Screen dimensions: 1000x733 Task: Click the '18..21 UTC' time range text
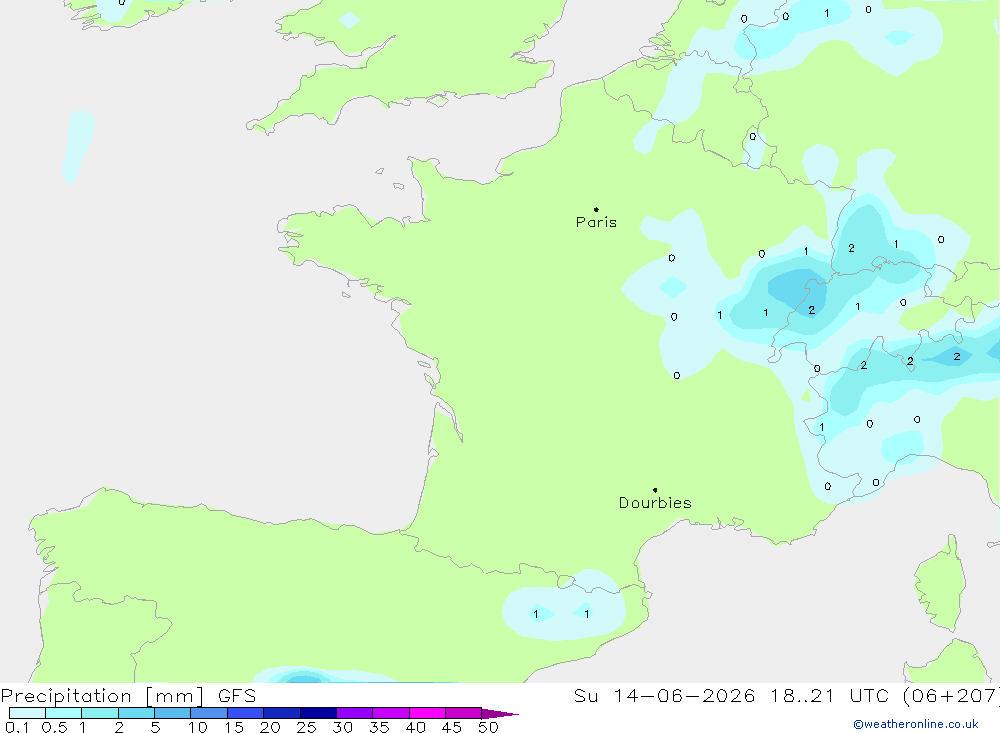click(832, 696)
